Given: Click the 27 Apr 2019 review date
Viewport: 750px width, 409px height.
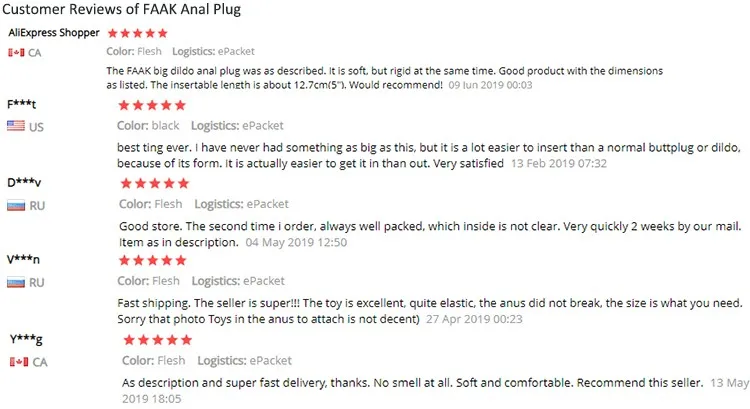Looking at the screenshot, I should (473, 319).
